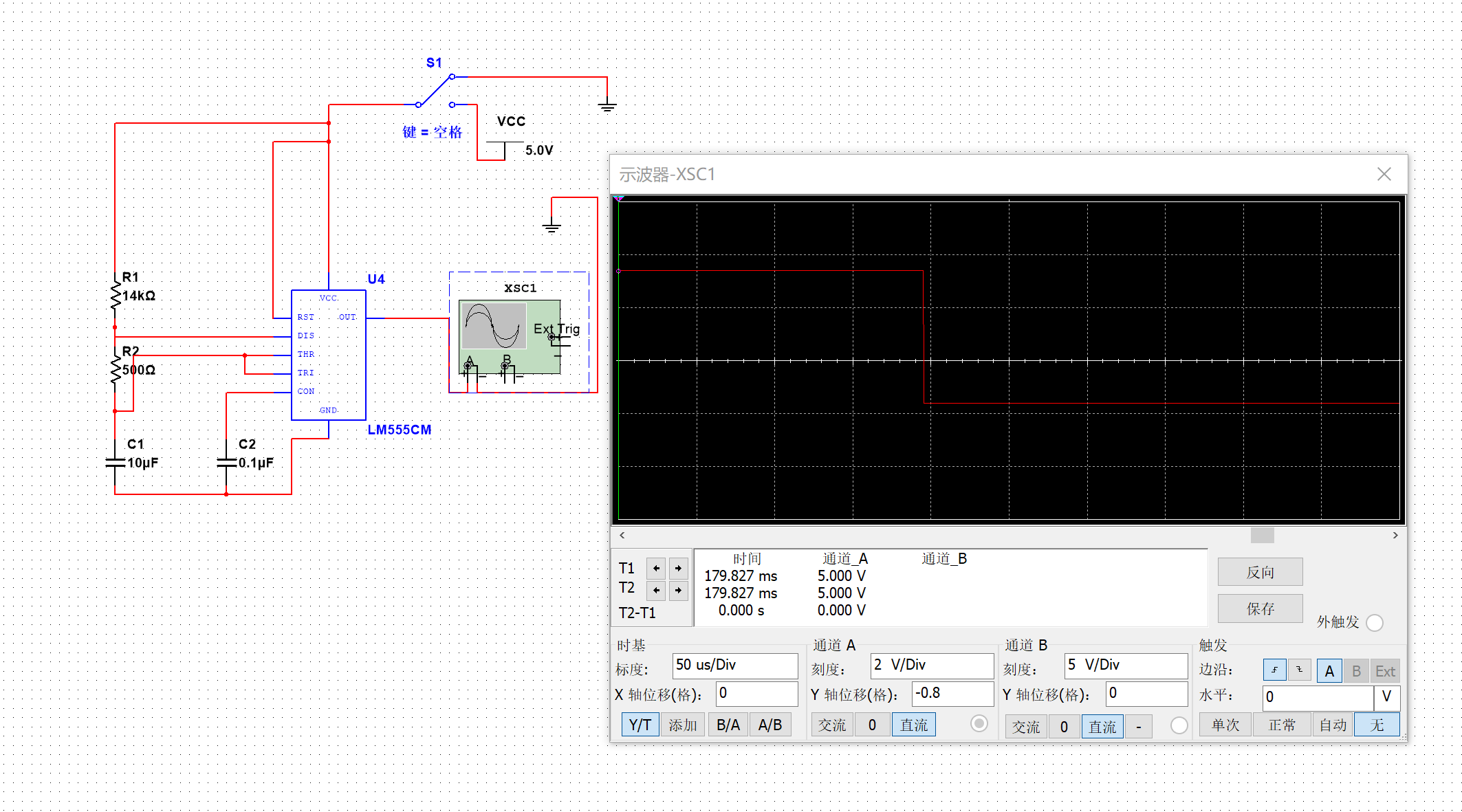
Task: Toggle the 外触发 external trigger radio
Action: 1375,622
